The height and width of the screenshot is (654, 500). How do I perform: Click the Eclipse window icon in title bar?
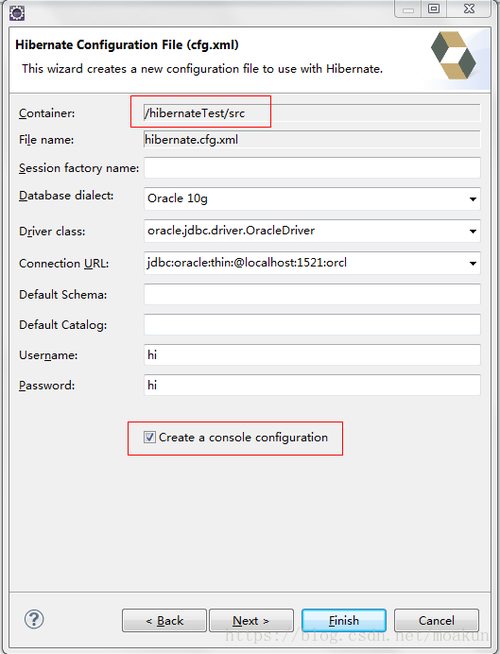click(17, 13)
